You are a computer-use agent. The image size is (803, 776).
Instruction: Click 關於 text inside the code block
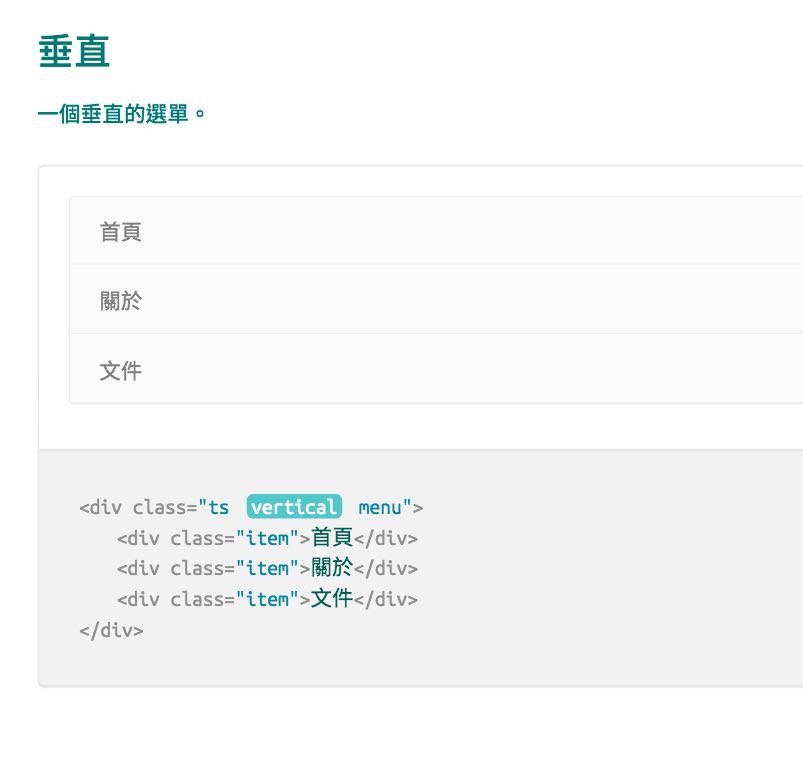(x=332, y=568)
